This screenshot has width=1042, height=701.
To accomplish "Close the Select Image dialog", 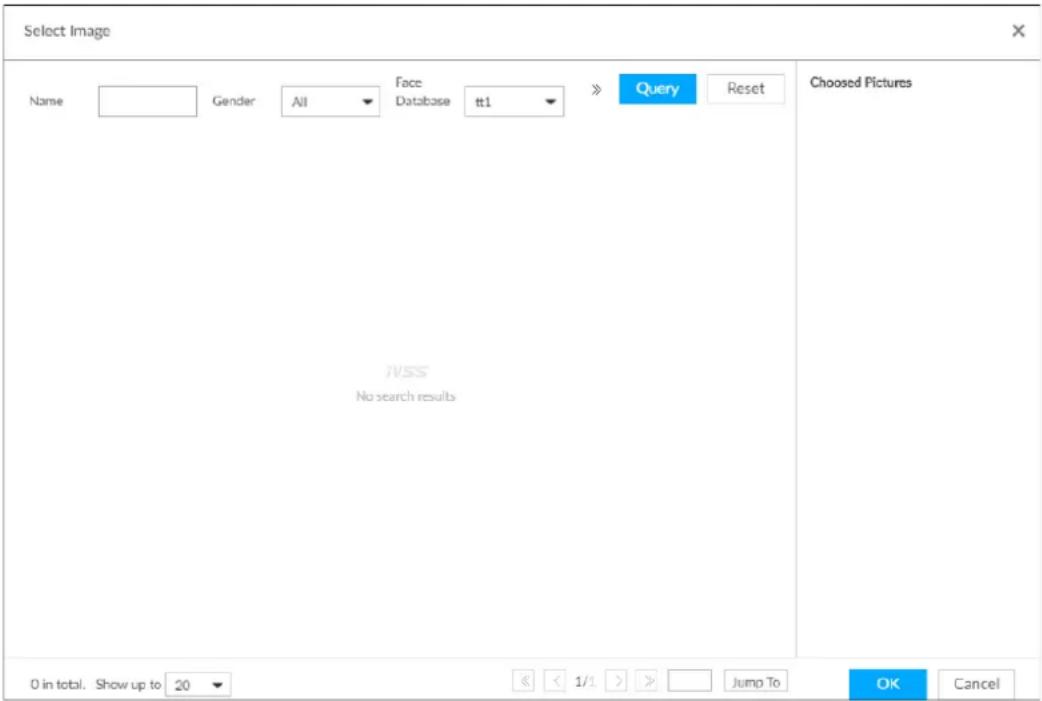I will tap(1018, 31).
